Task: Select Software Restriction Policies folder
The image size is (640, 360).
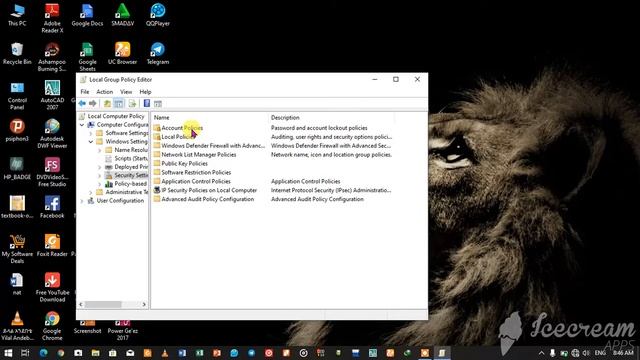Action: [196, 173]
